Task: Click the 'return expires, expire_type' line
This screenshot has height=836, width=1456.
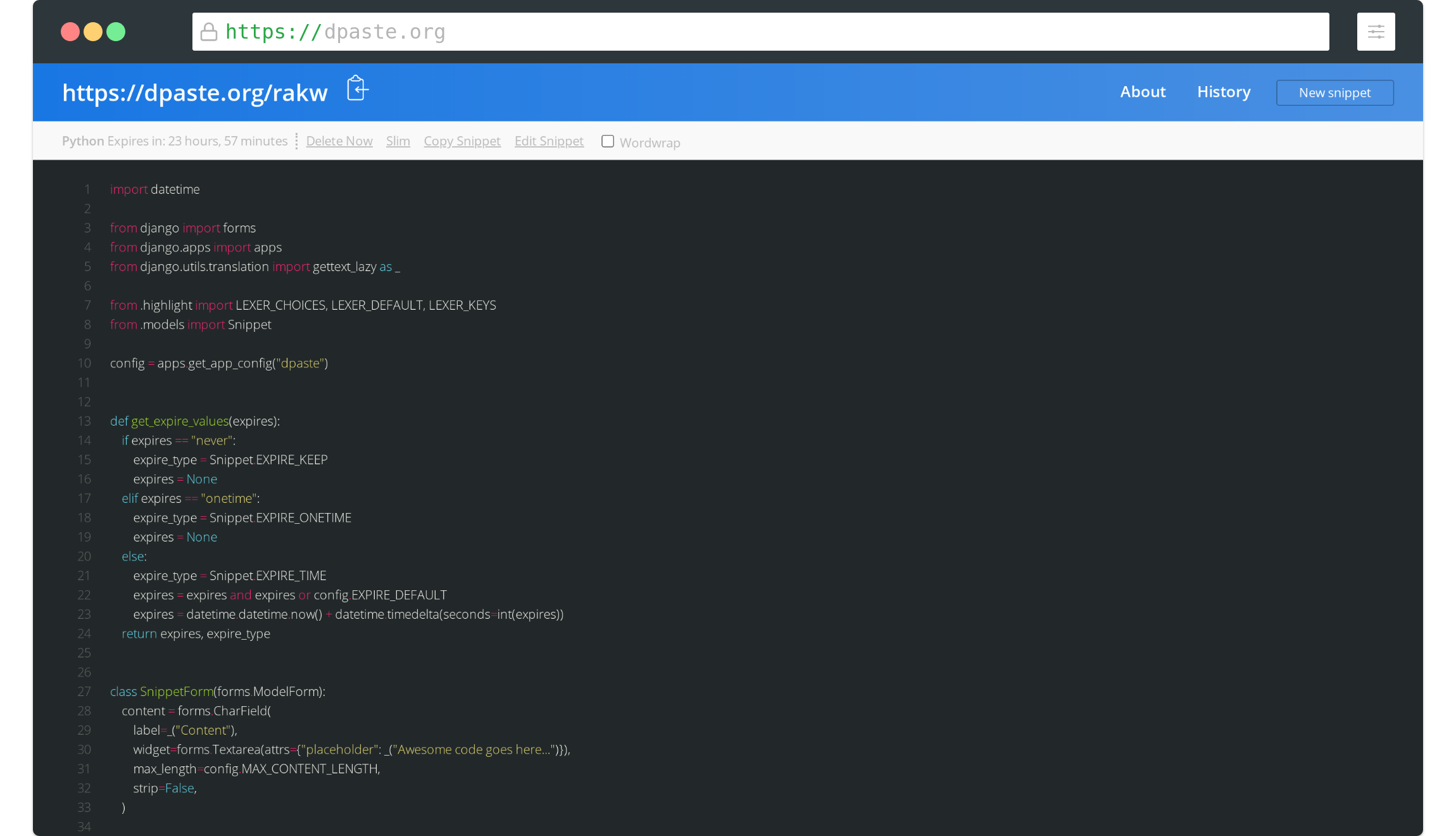Action: tap(196, 634)
